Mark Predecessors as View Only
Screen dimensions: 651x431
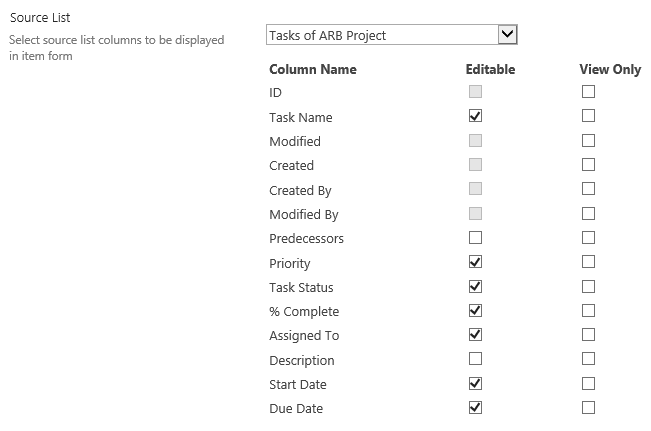pyautogui.click(x=588, y=238)
